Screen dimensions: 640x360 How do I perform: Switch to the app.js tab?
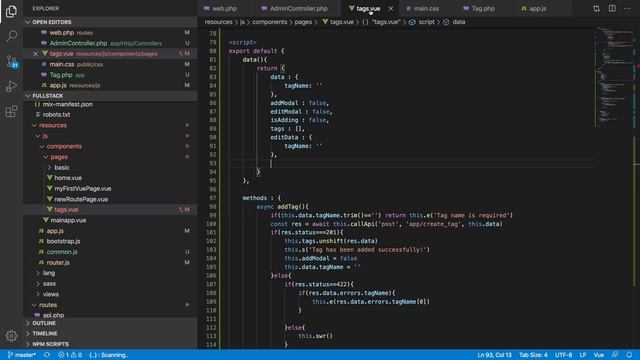537,8
